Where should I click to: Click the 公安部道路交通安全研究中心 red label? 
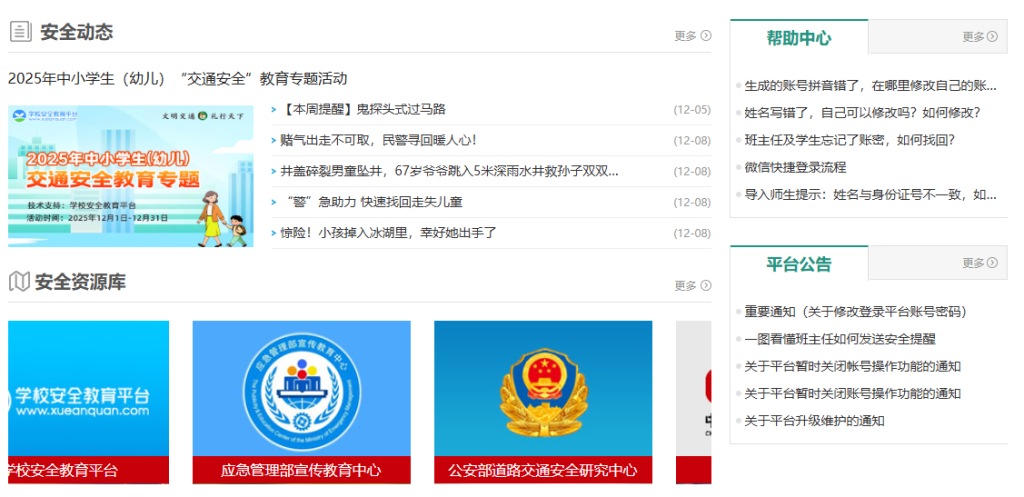[543, 470]
